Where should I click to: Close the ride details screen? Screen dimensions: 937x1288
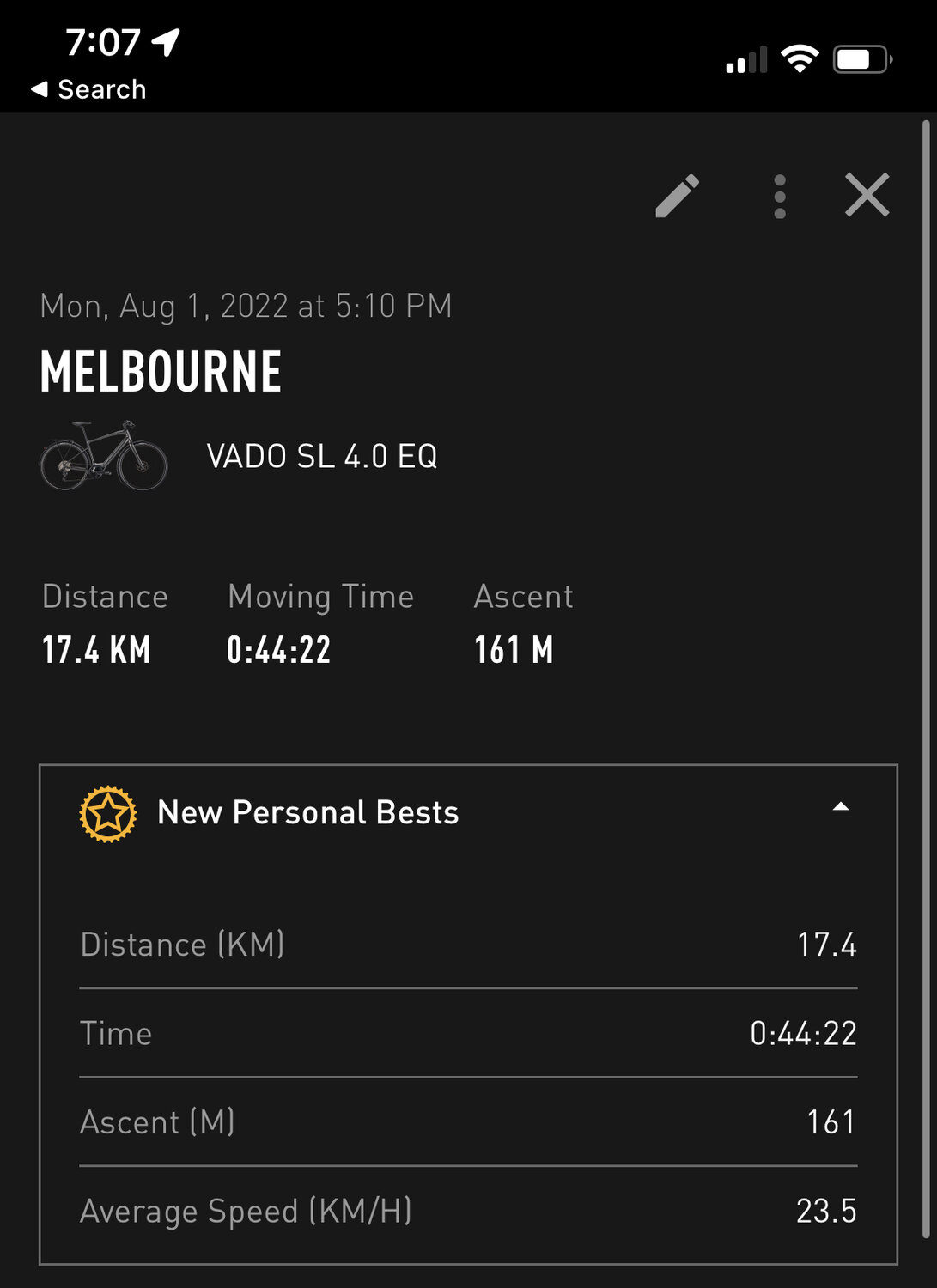(867, 195)
